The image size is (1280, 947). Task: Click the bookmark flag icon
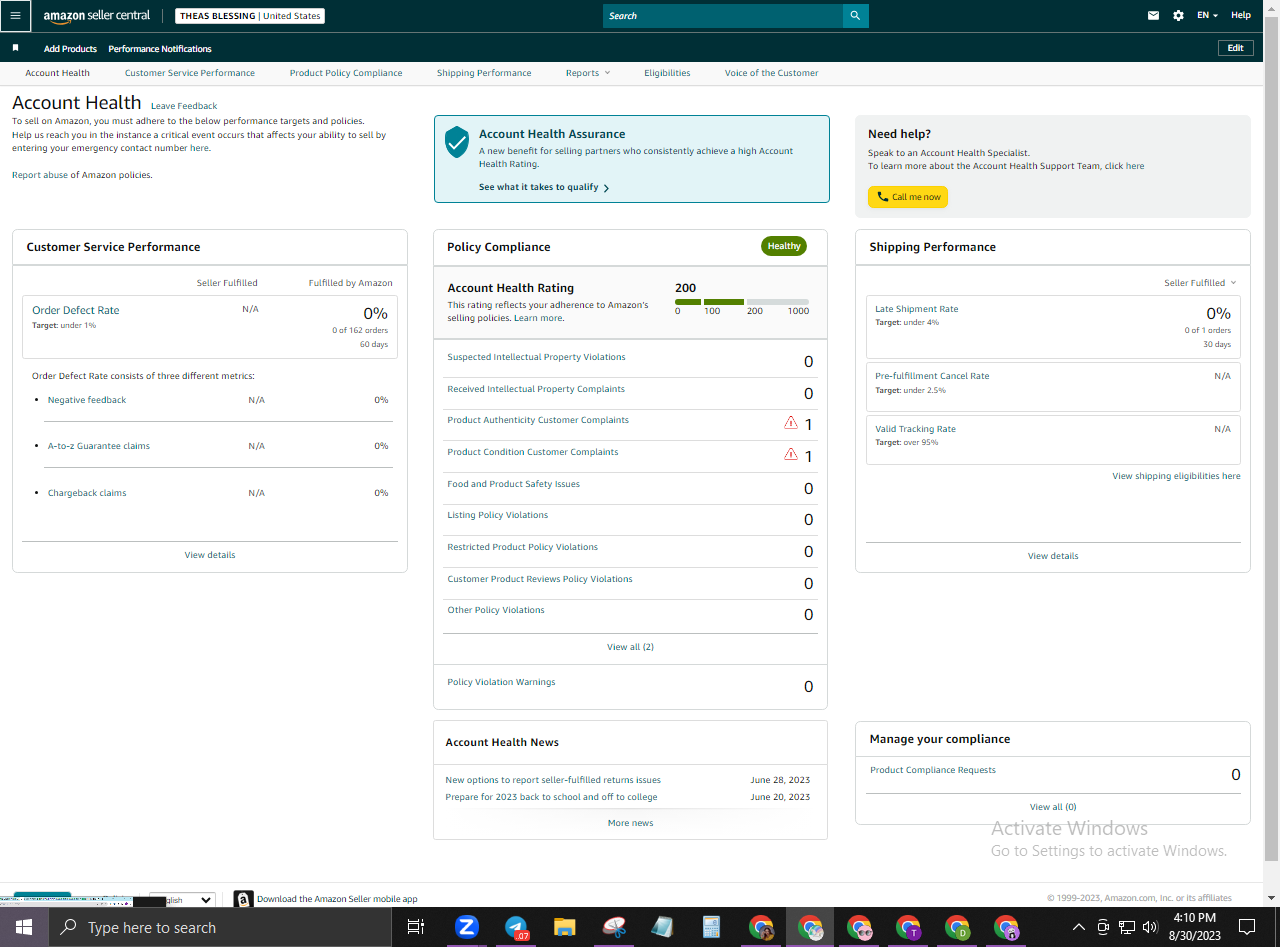point(15,48)
